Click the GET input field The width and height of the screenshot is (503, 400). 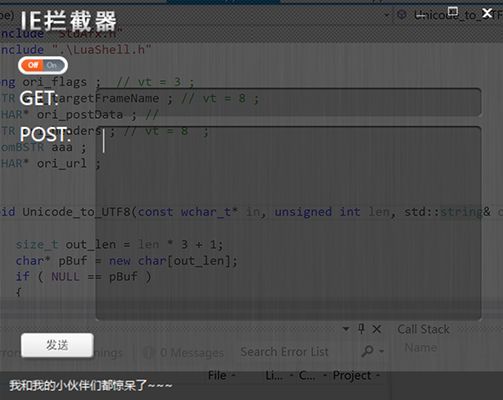tap(288, 102)
